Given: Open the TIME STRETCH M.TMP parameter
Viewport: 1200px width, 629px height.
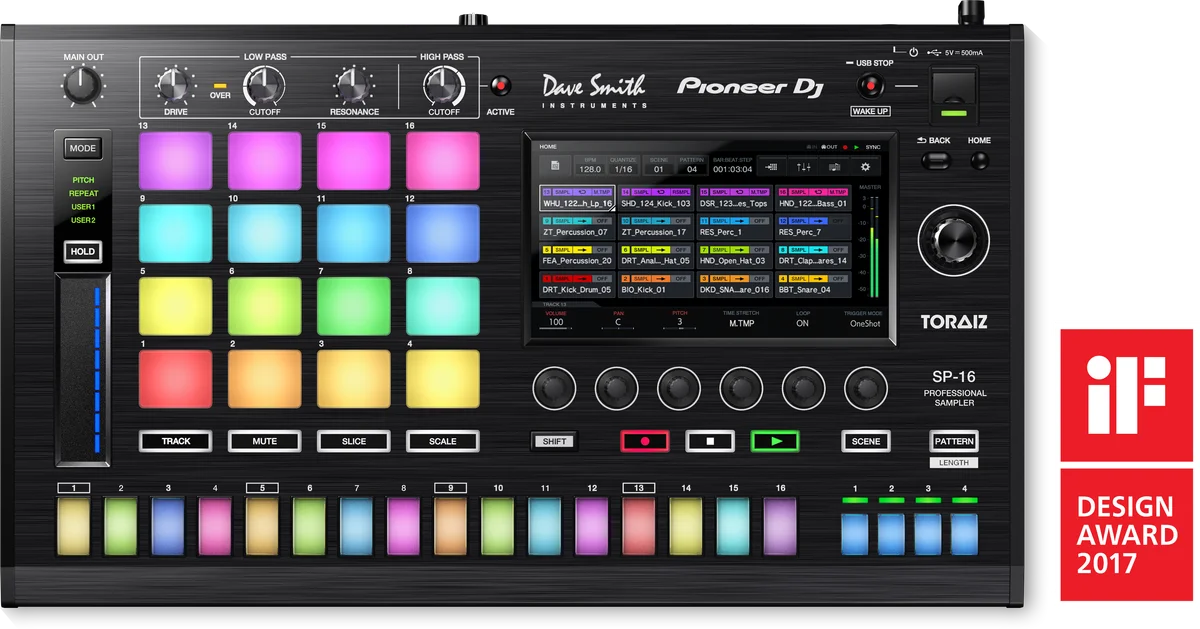Looking at the screenshot, I should click(741, 319).
